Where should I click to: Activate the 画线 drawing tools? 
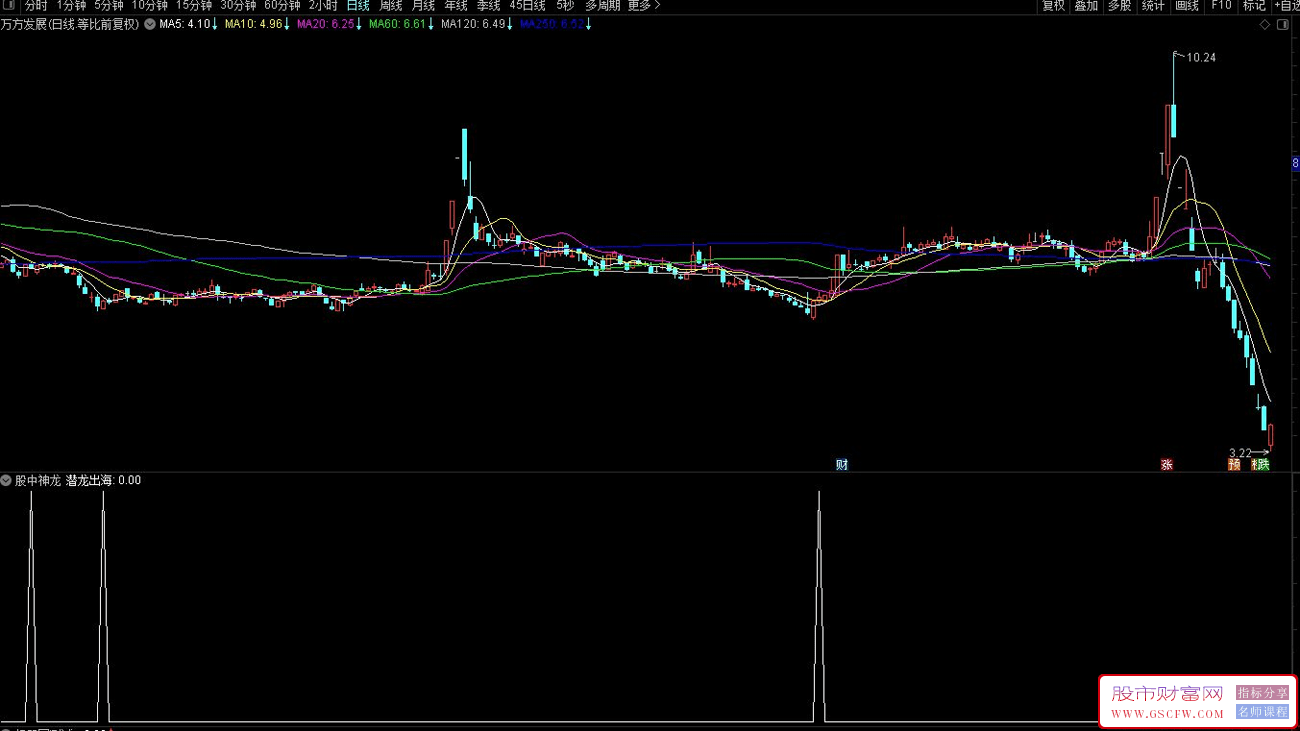[1187, 6]
